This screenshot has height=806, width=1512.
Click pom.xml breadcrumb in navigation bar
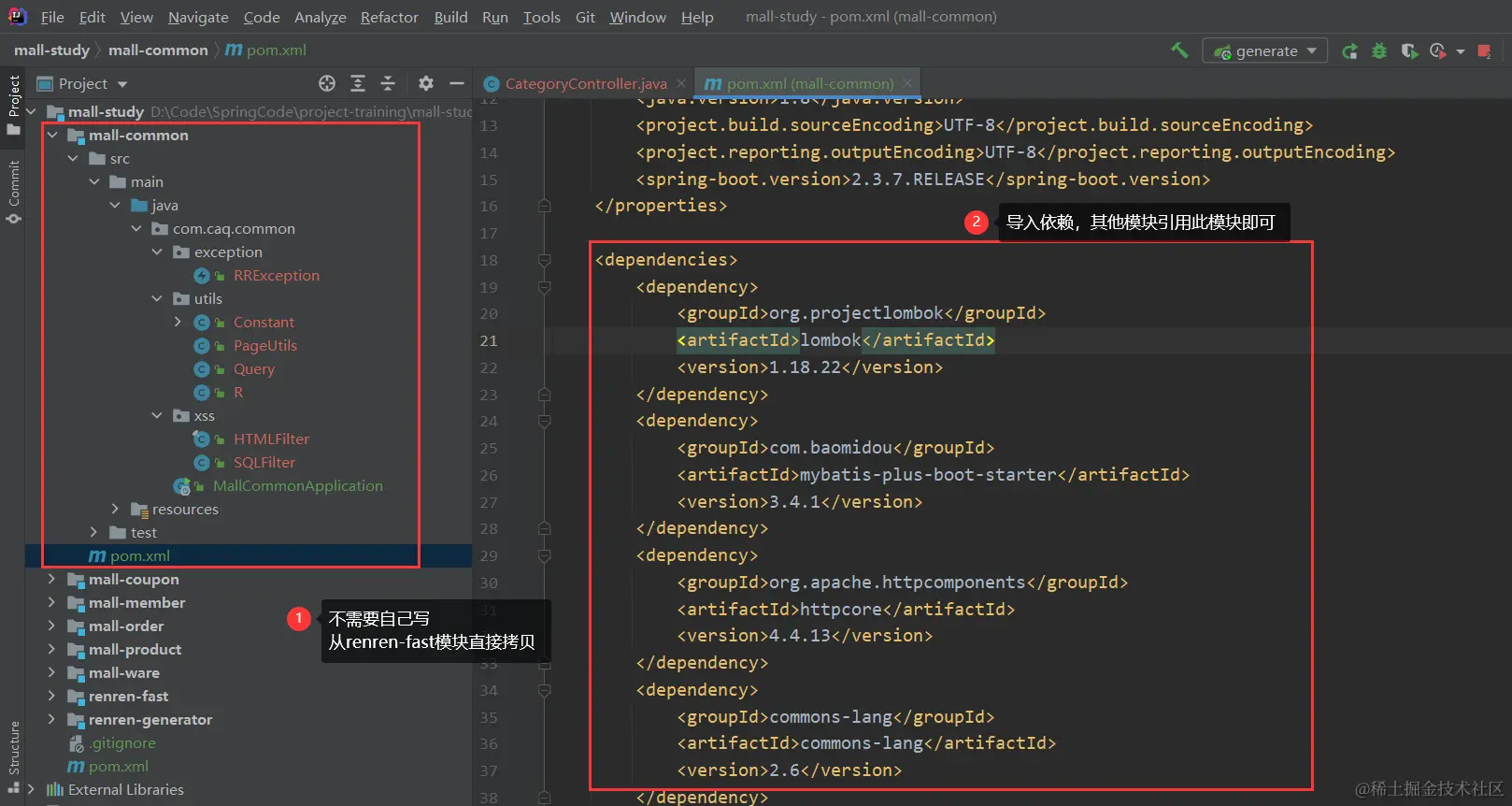pos(266,50)
